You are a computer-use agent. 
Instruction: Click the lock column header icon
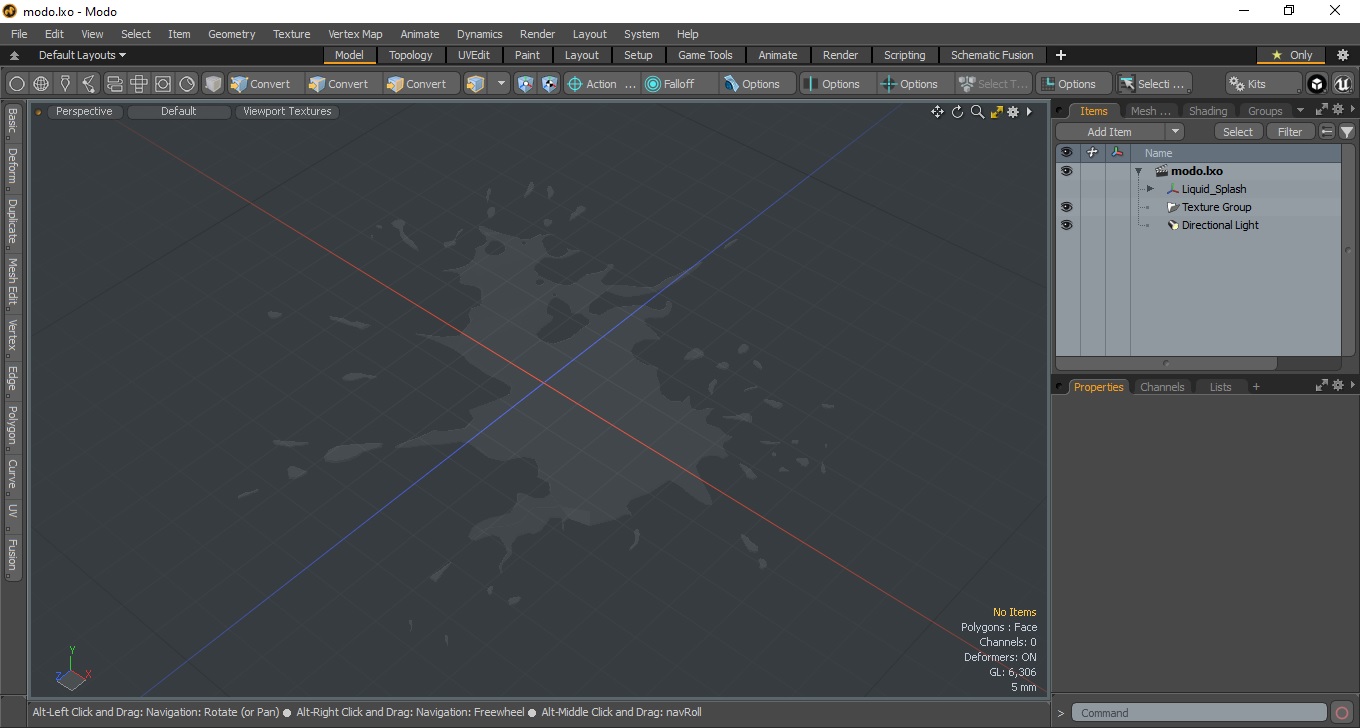pyautogui.click(x=1092, y=153)
